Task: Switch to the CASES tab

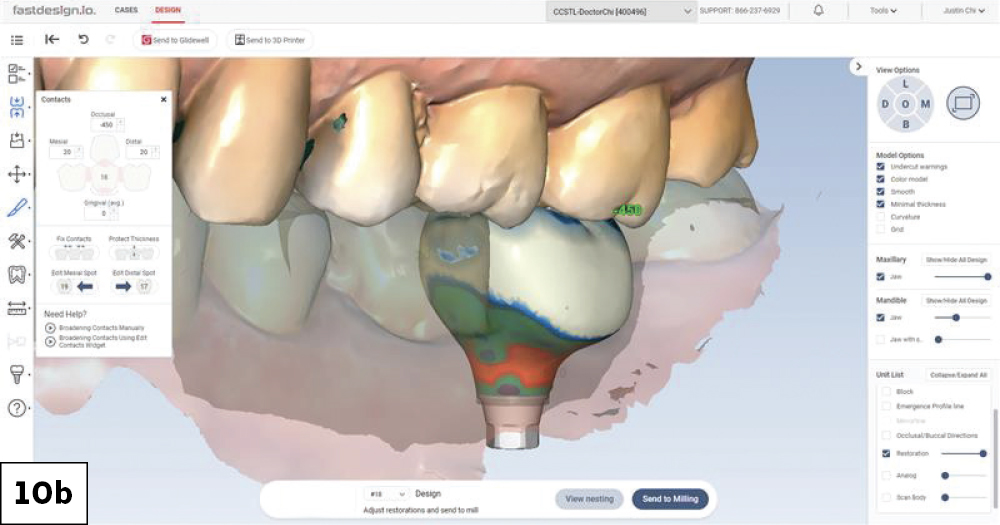Action: pyautogui.click(x=127, y=10)
